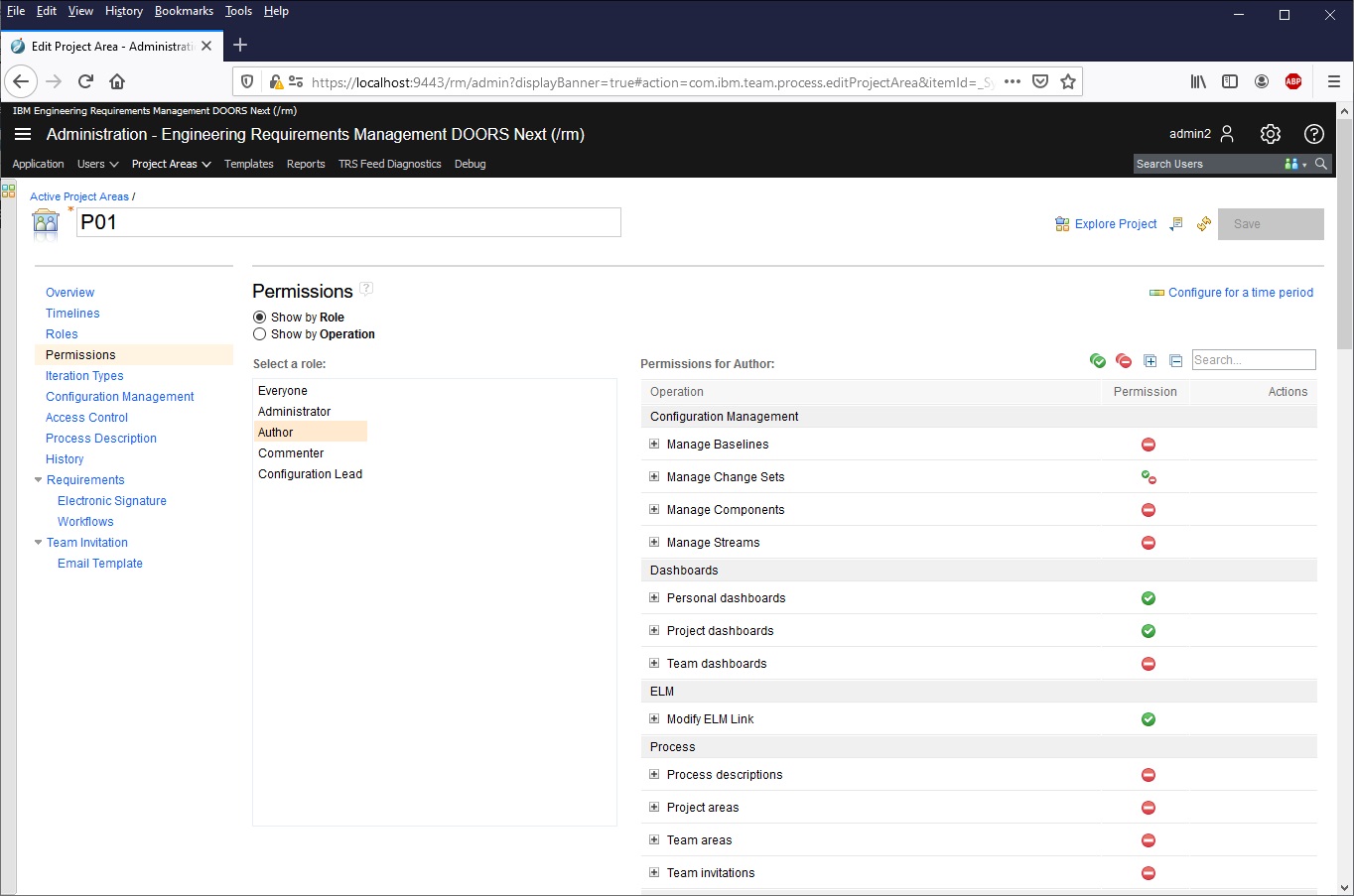Screen dimensions: 1354x896
Task: Click the revoke all permissions red icon
Action: pos(1124,360)
